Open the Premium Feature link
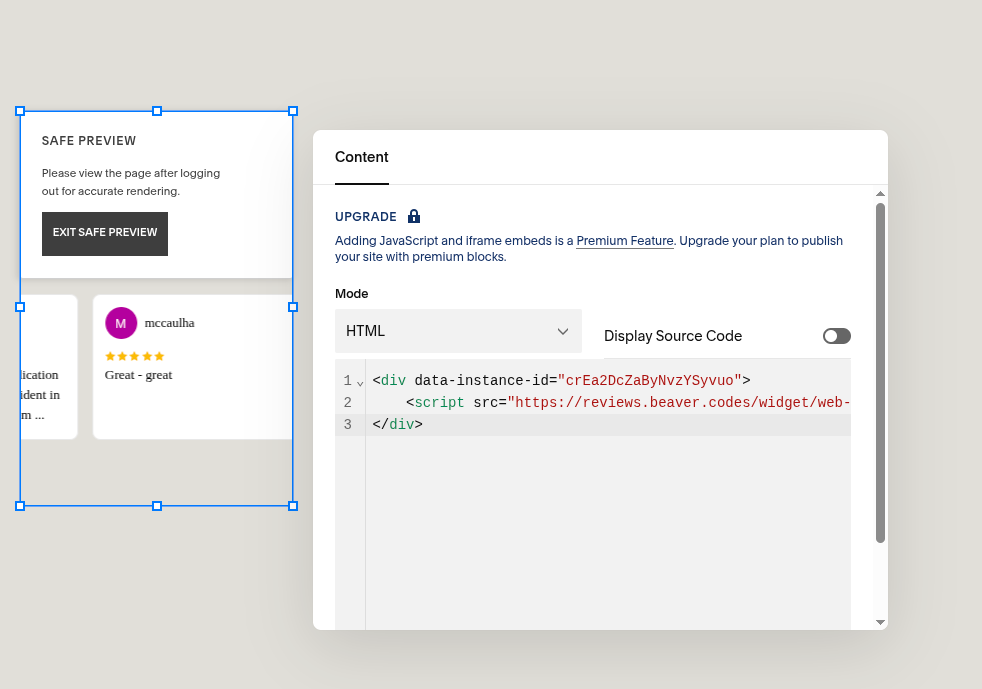This screenshot has width=982, height=689. pos(625,241)
